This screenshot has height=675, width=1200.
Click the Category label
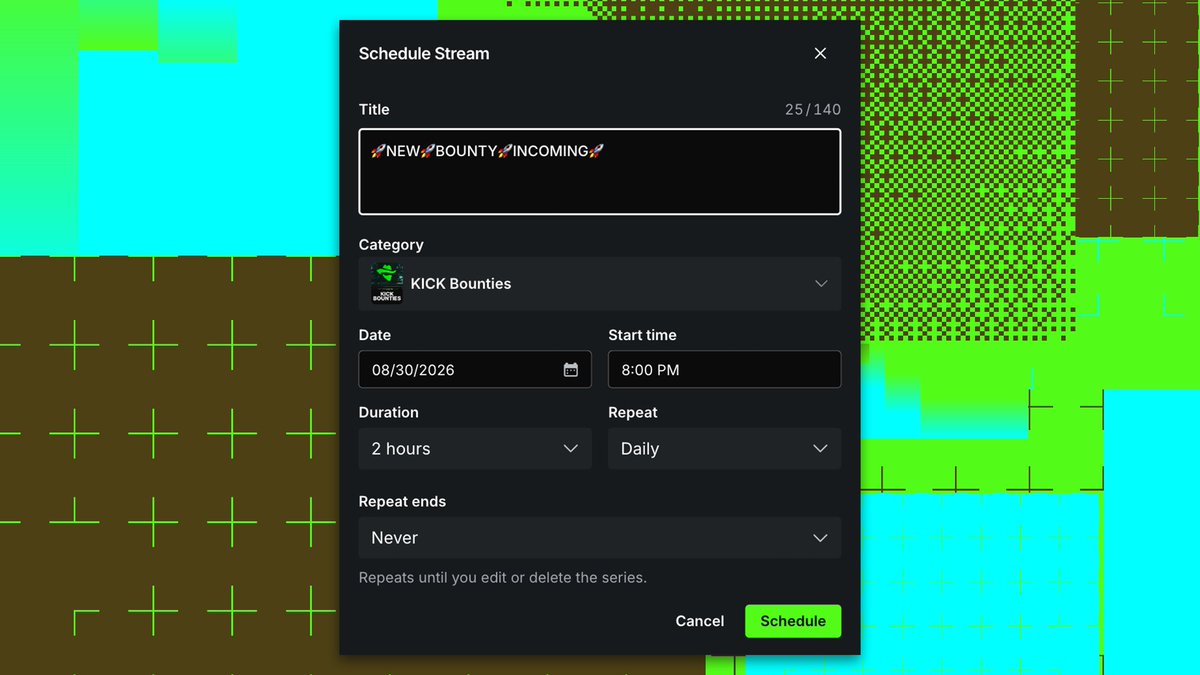coord(391,245)
